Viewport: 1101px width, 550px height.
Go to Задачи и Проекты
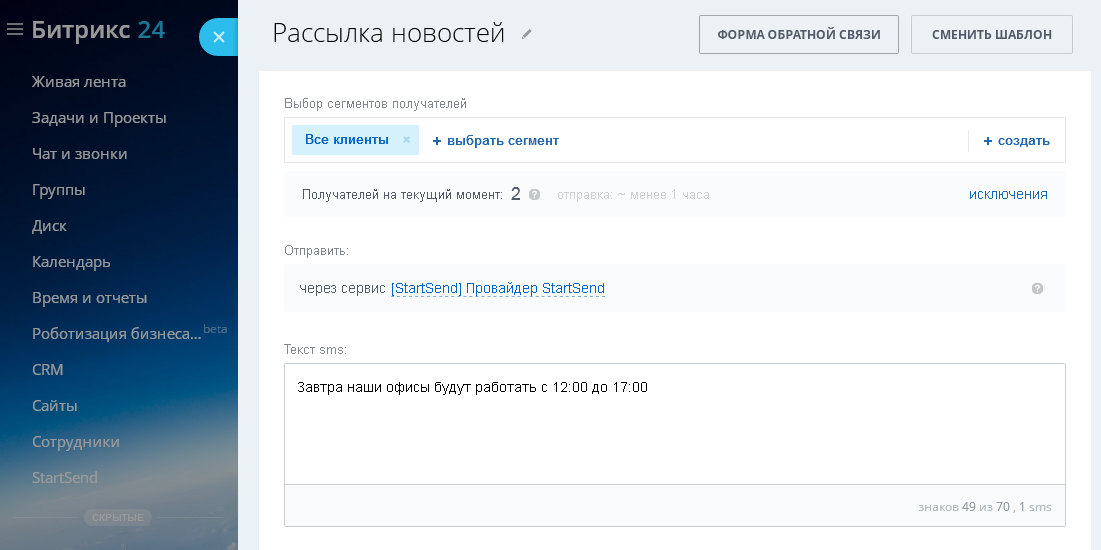99,118
